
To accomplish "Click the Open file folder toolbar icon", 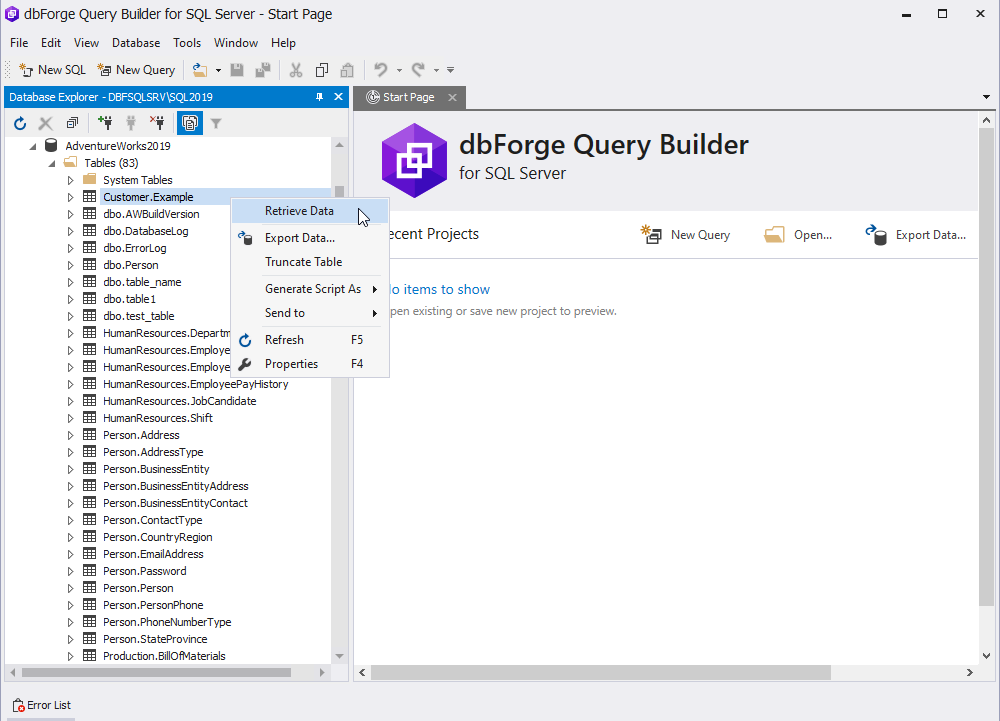I will click(200, 69).
